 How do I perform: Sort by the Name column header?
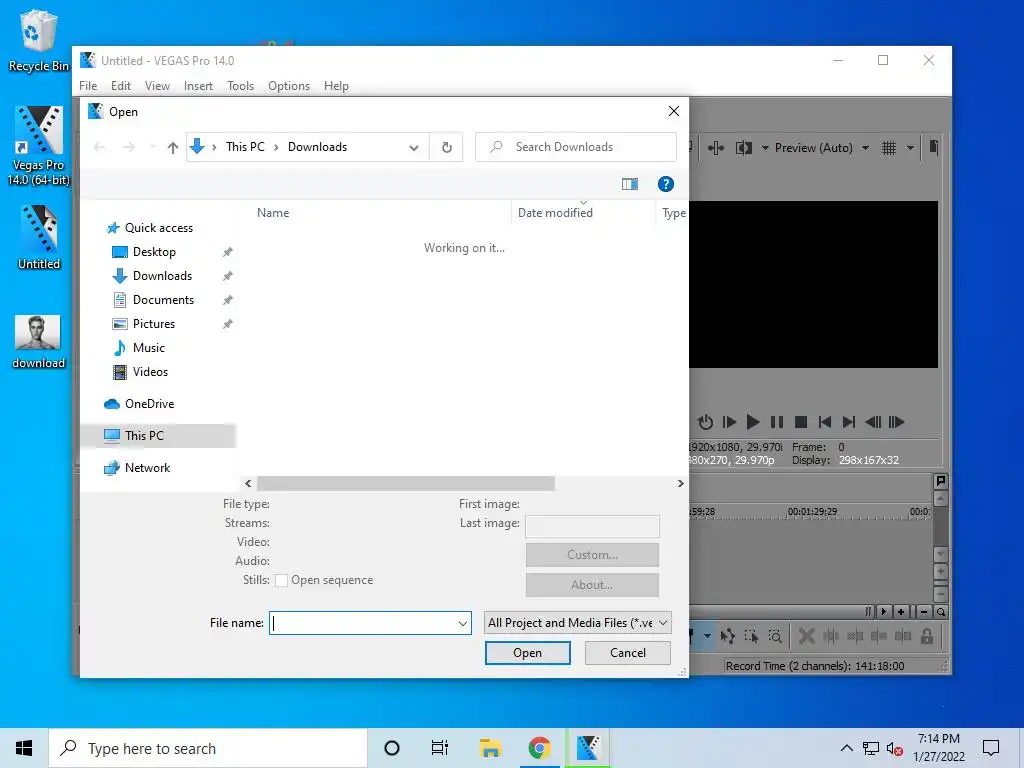[273, 213]
